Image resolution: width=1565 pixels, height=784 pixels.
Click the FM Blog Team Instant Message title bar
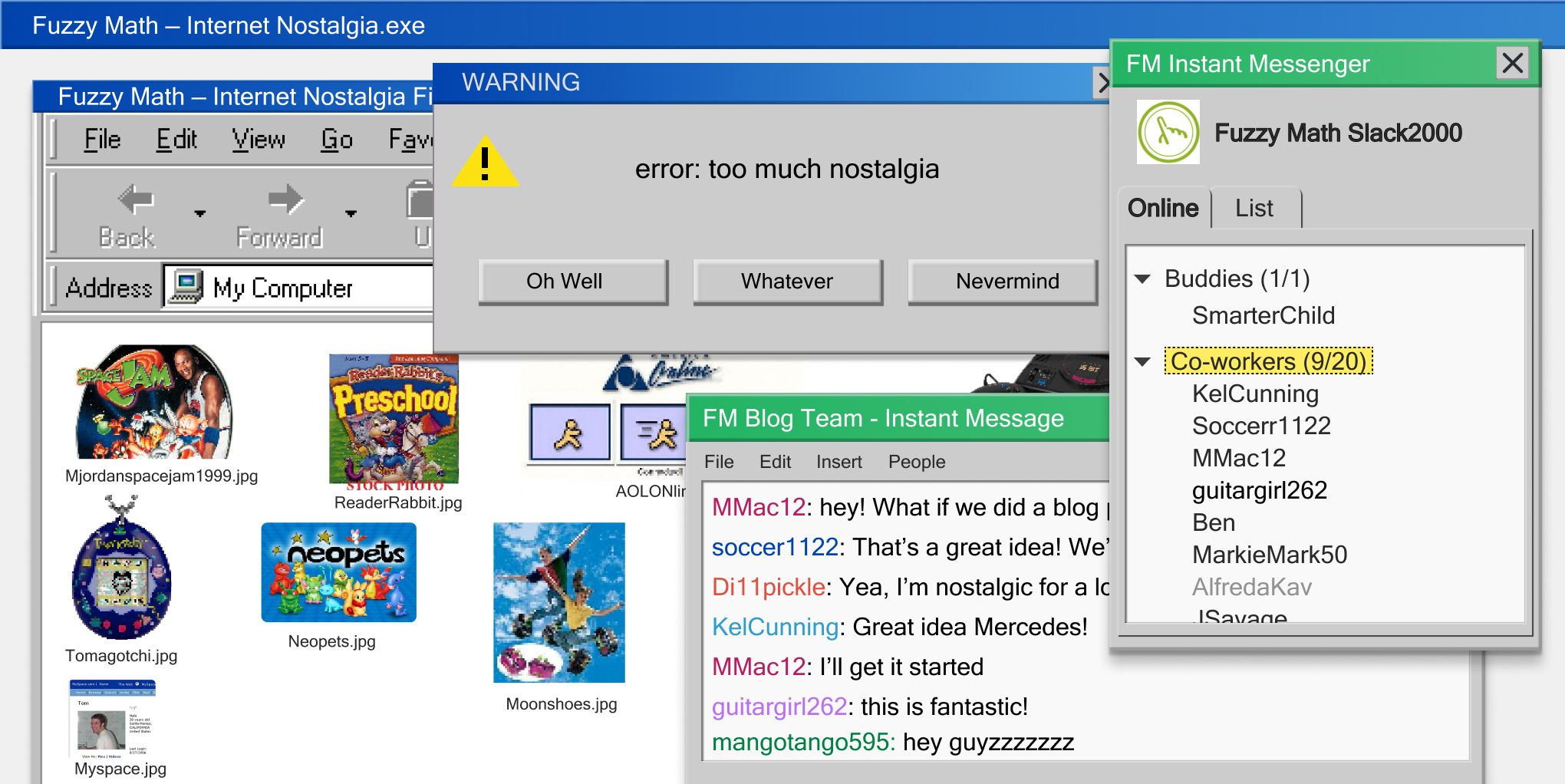click(898, 418)
